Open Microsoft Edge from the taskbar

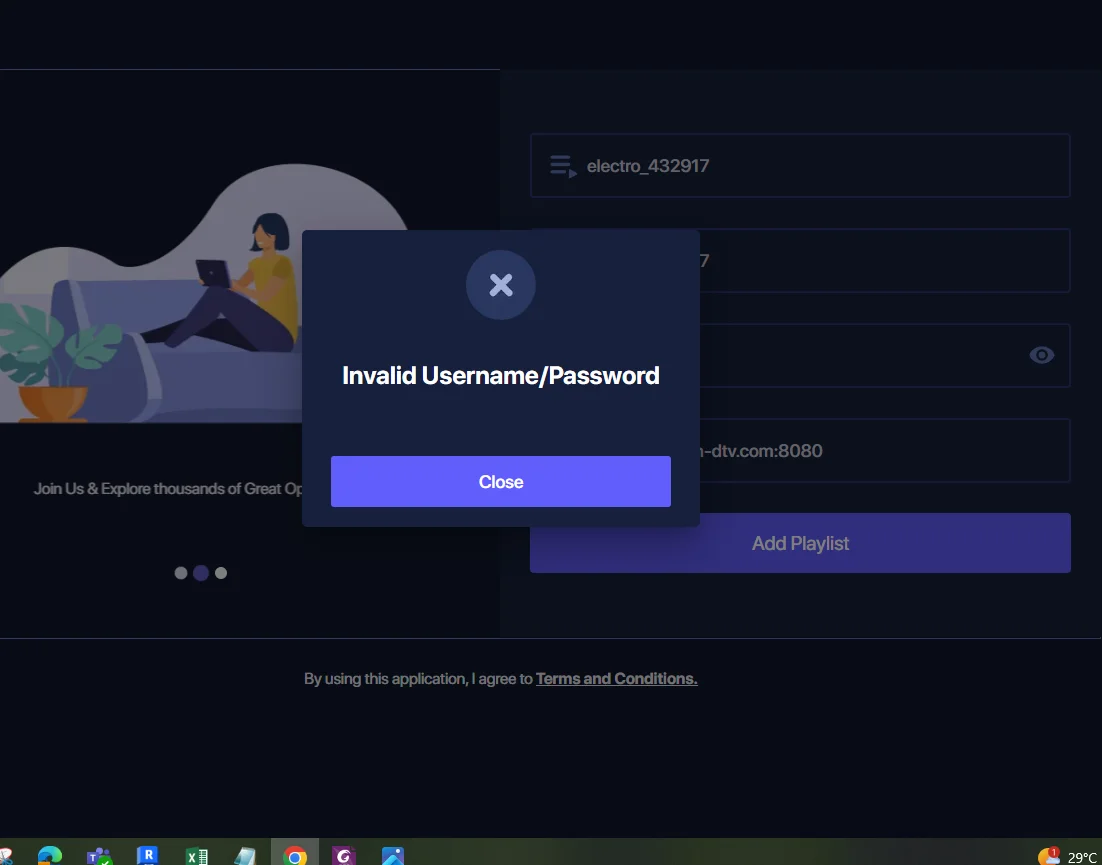pos(49,855)
